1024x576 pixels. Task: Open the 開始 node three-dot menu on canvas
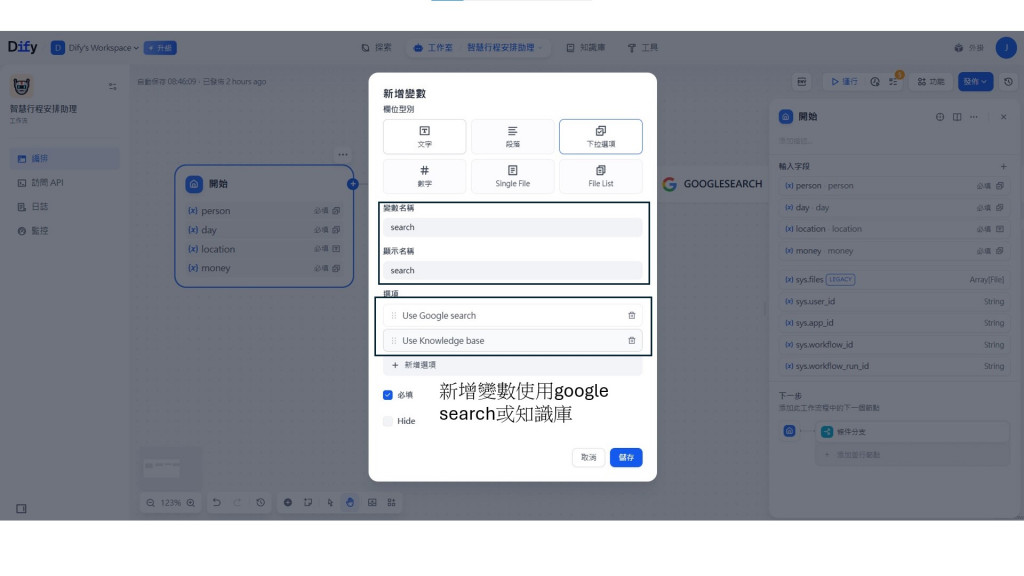tap(343, 155)
